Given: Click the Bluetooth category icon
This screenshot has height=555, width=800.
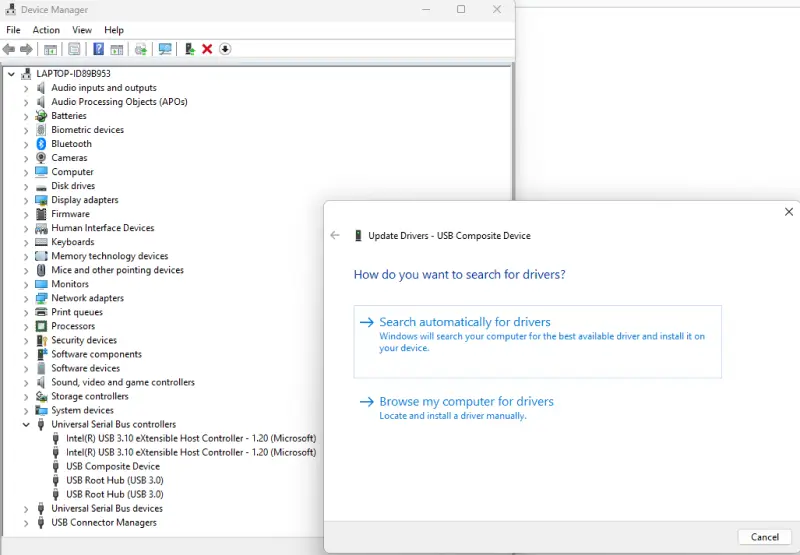Looking at the screenshot, I should (x=41, y=144).
